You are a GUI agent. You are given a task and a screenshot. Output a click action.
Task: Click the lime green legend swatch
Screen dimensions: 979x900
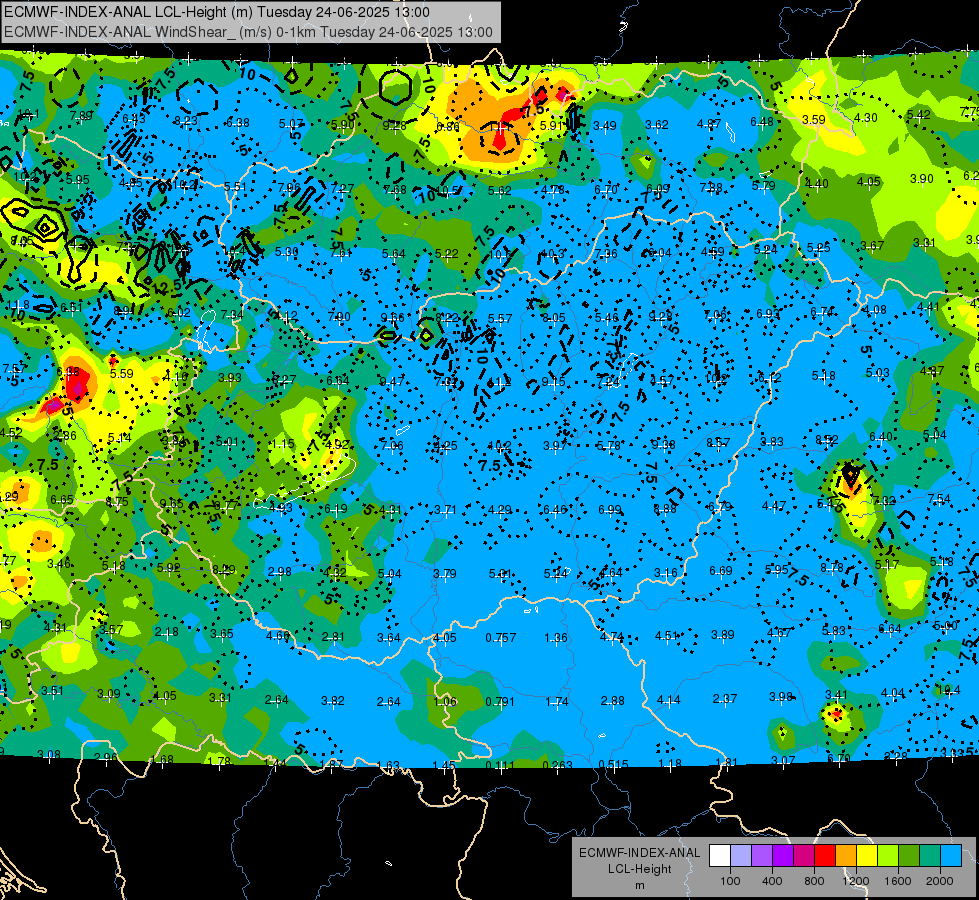[x=888, y=856]
